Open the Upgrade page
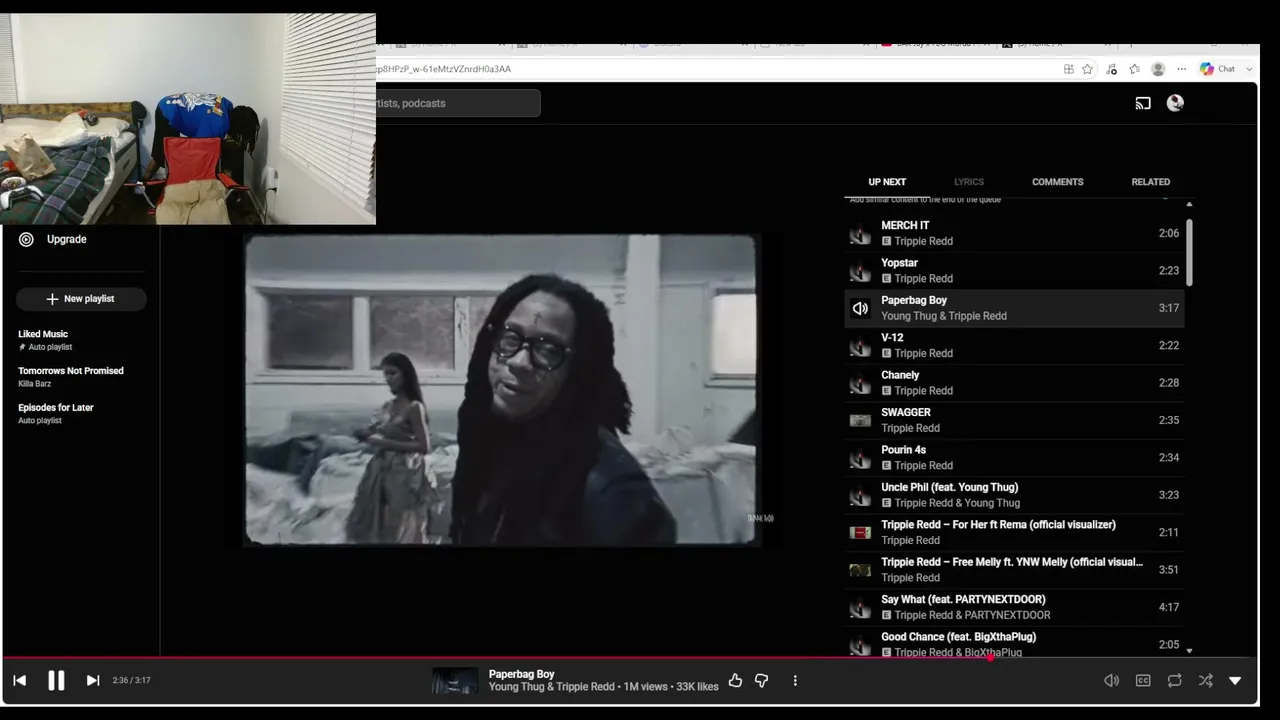The height and width of the screenshot is (720, 1280). coord(66,239)
